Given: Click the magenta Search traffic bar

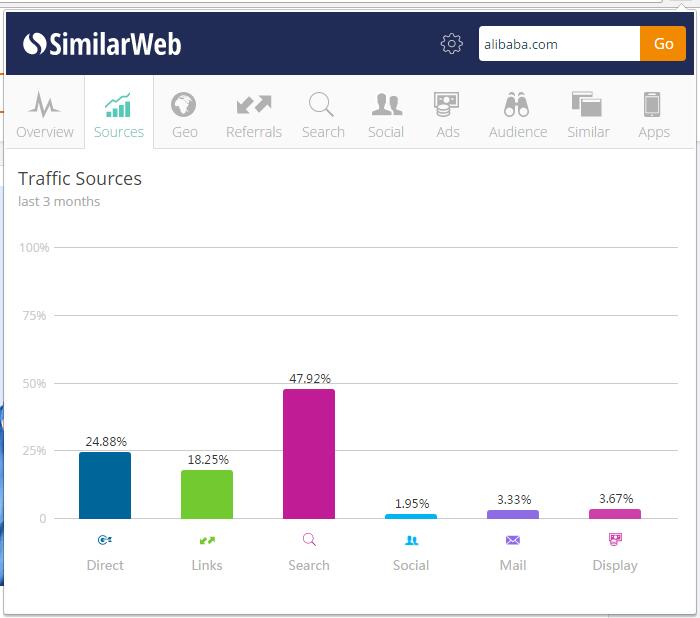Looking at the screenshot, I should [309, 453].
